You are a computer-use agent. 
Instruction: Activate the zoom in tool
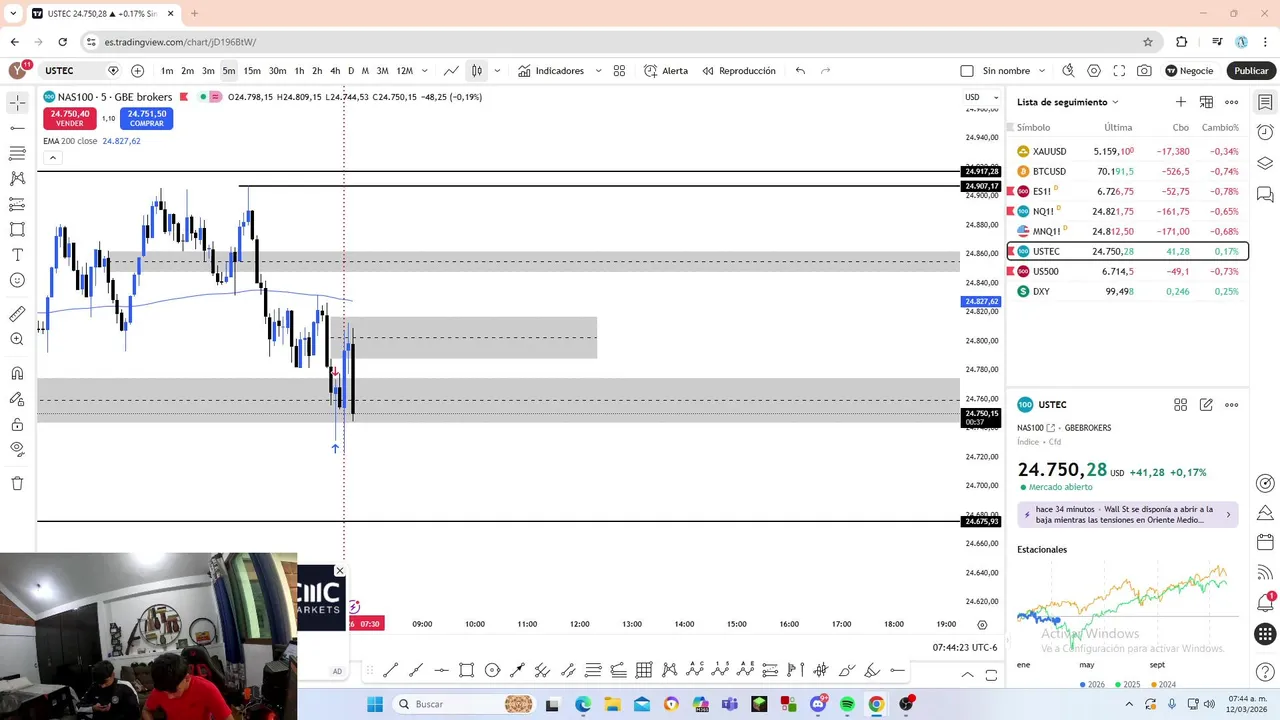(17, 340)
